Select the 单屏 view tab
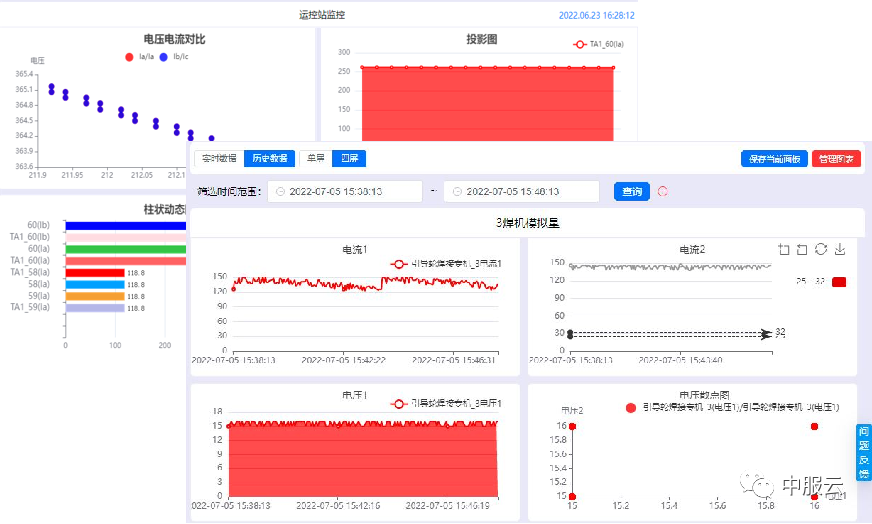The width and height of the screenshot is (872, 524). tap(315, 159)
